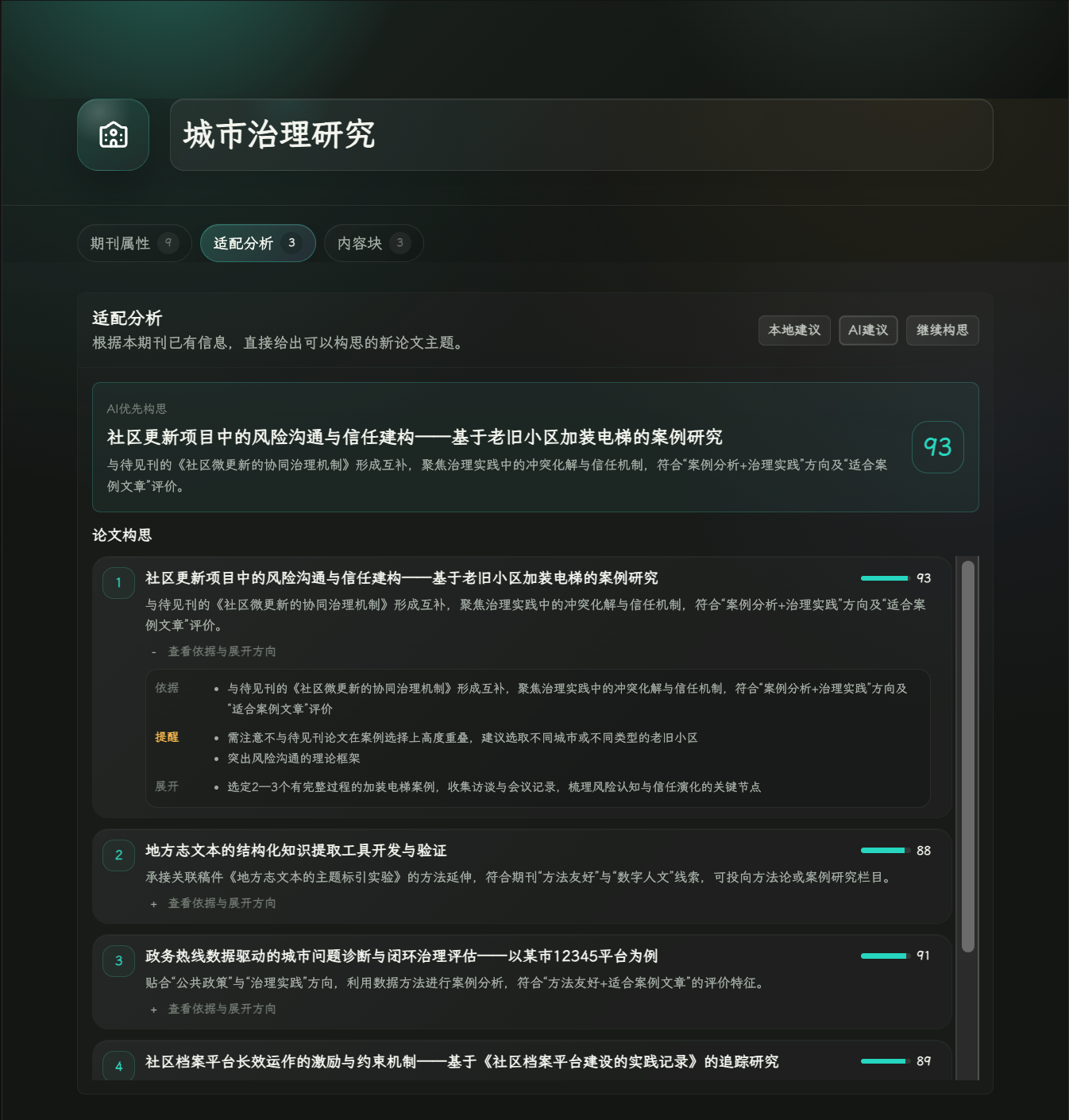Click the score bar for idea 91
Viewport: 1069px width, 1120px height.
(886, 956)
